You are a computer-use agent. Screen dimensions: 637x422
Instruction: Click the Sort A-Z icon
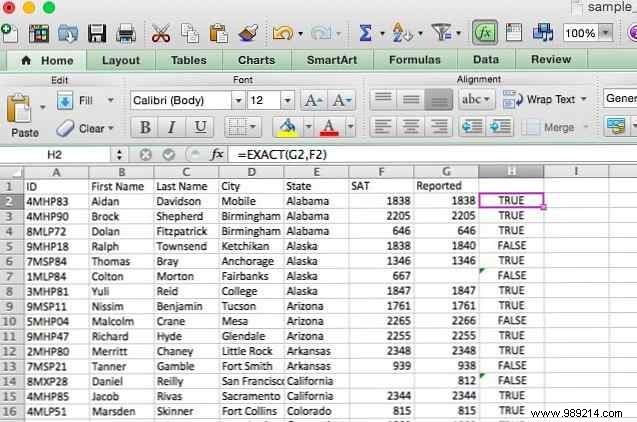click(401, 33)
